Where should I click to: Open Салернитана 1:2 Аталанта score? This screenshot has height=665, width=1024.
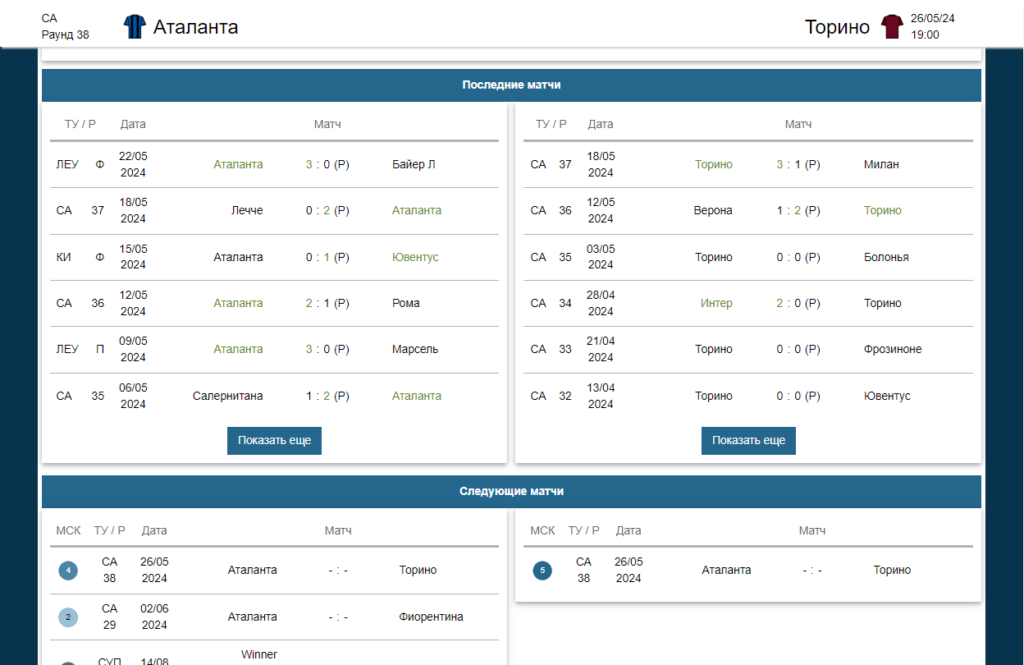coord(327,396)
